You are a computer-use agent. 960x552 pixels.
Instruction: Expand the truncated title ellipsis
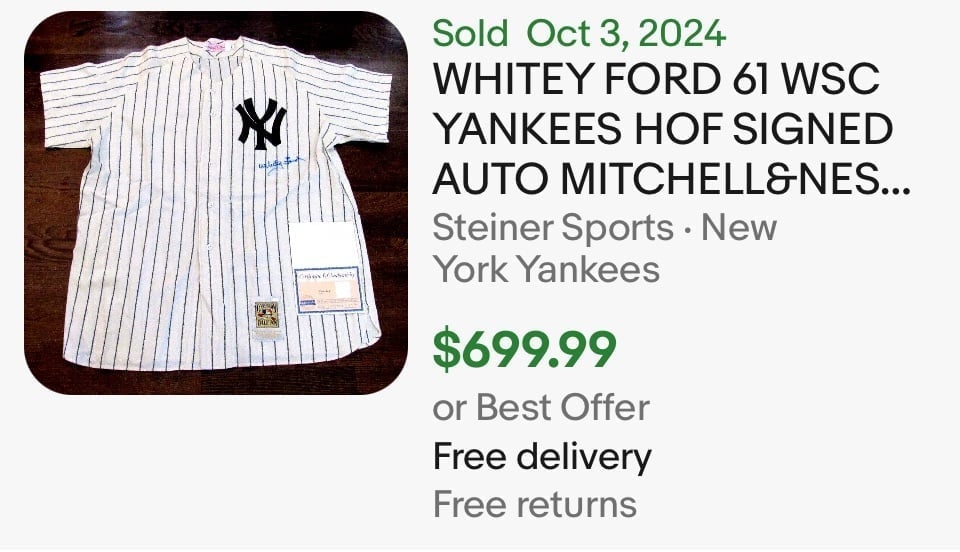click(x=896, y=186)
